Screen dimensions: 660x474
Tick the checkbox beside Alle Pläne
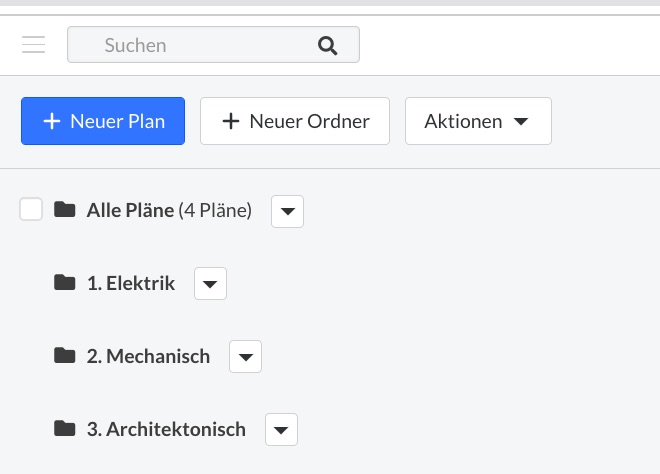(x=31, y=209)
